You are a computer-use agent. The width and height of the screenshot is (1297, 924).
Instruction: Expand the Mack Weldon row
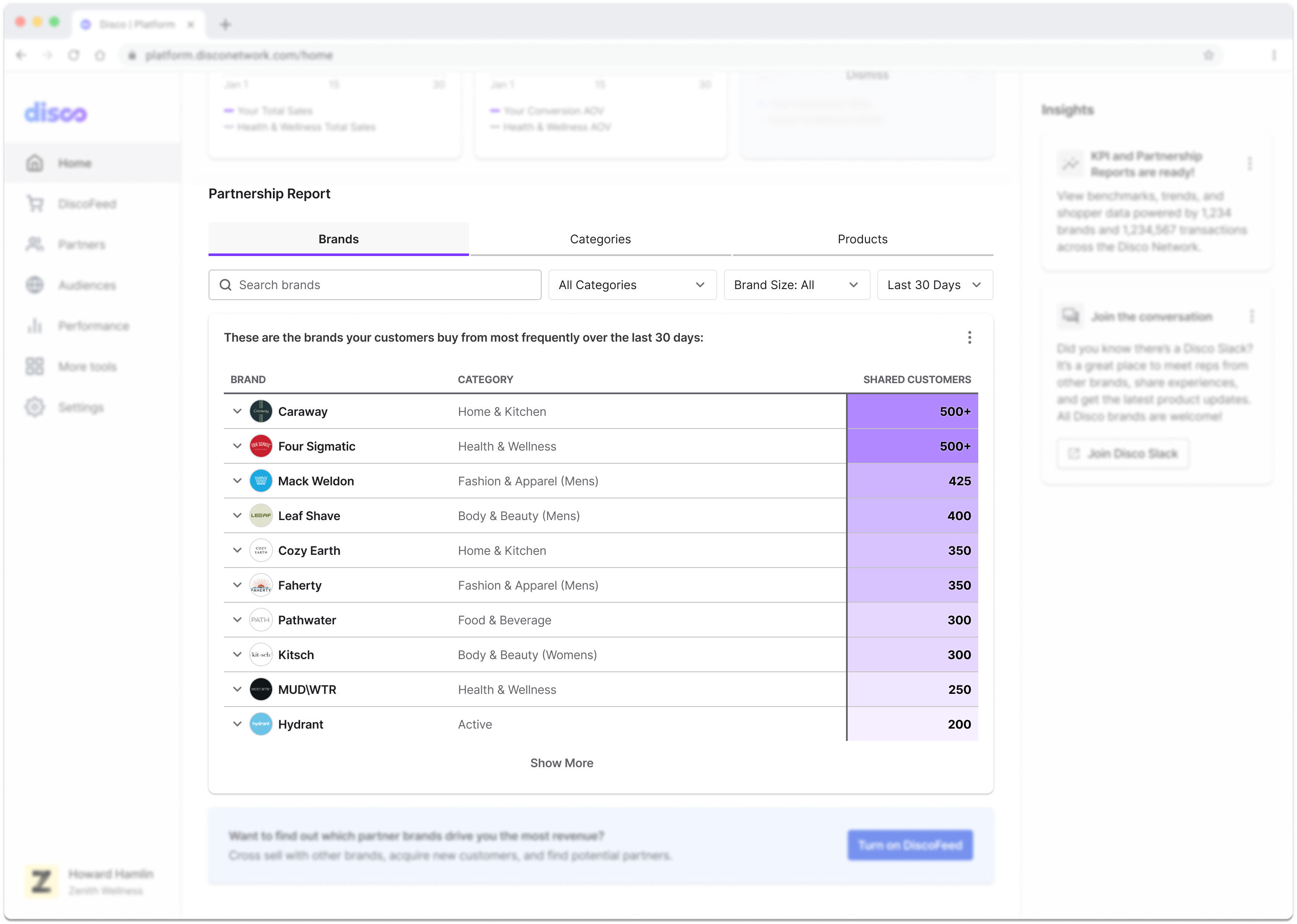click(237, 480)
